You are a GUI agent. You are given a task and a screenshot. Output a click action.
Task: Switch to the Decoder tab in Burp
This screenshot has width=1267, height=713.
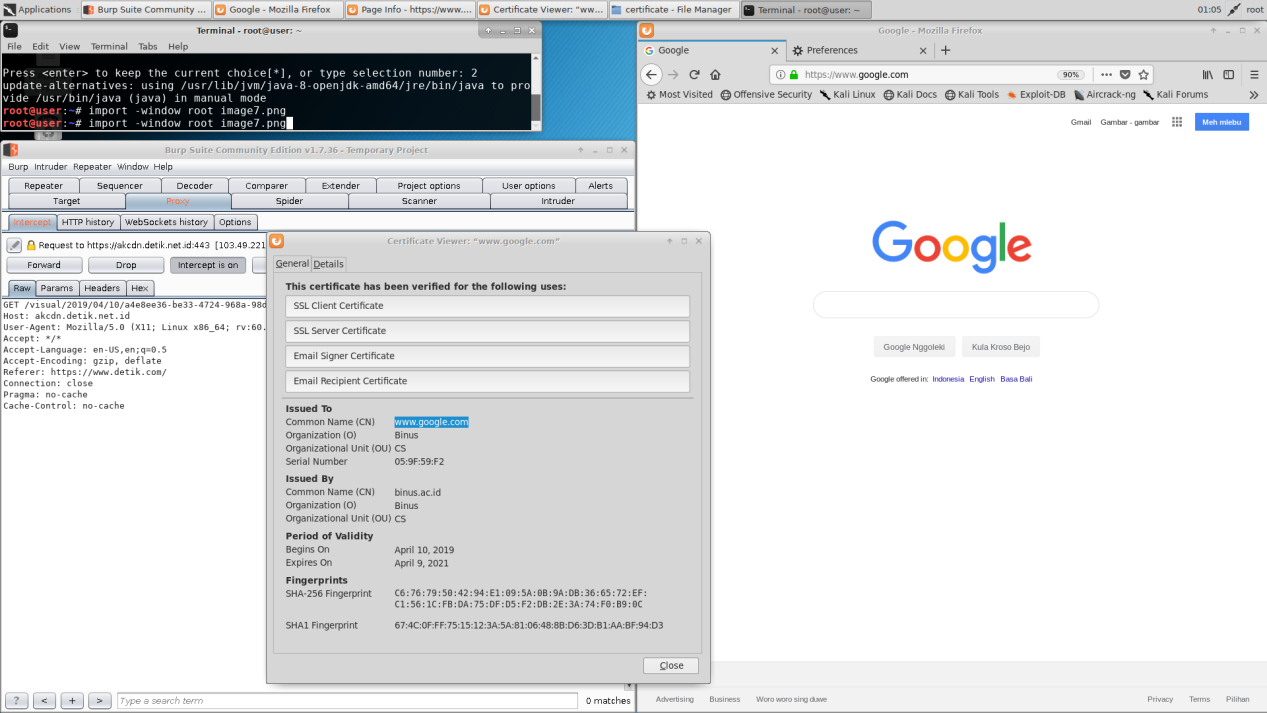tap(194, 185)
